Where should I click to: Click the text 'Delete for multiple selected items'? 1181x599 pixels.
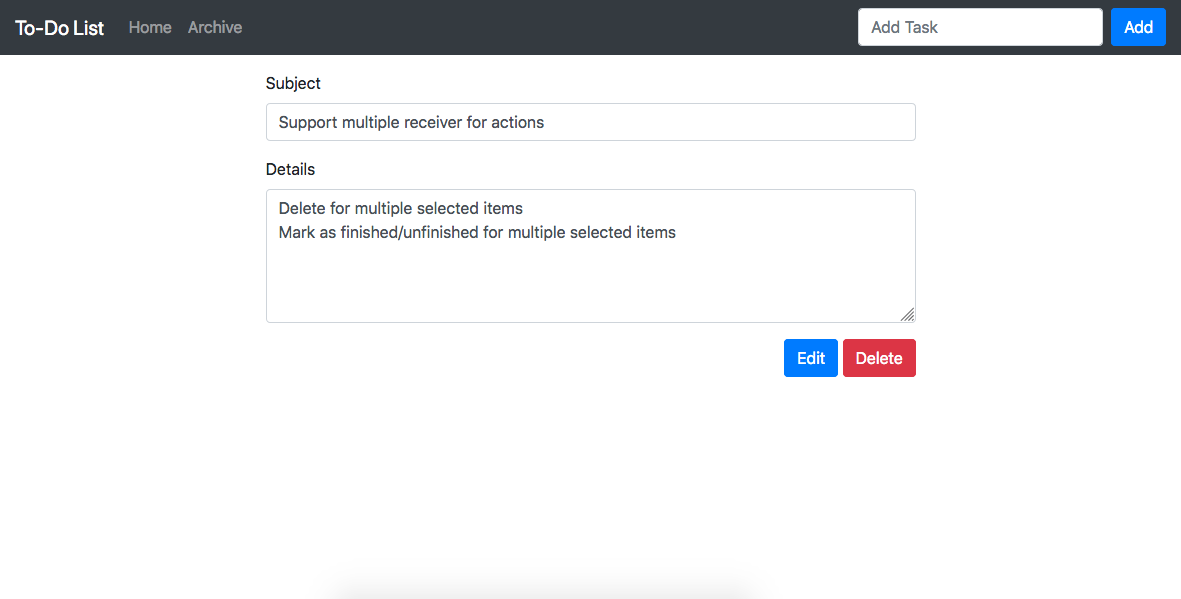click(401, 208)
